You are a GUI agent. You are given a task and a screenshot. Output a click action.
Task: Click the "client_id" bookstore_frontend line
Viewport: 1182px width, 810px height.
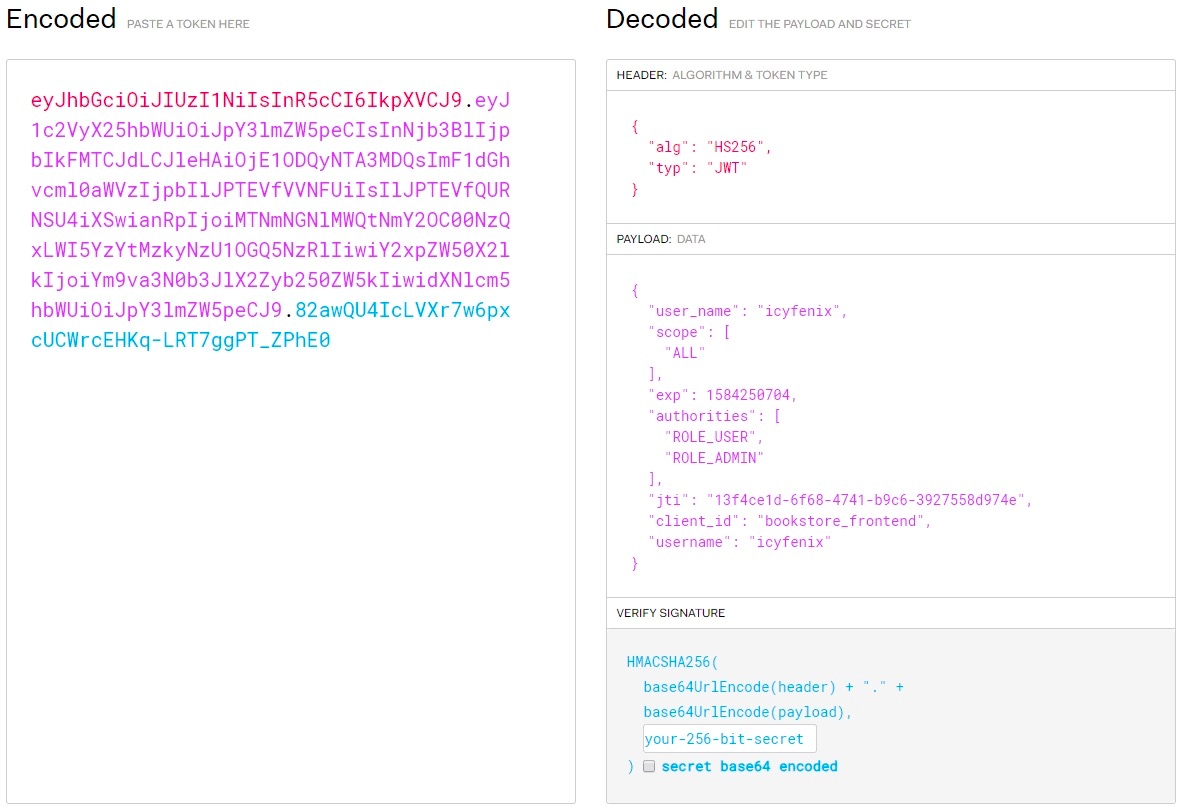[789, 521]
